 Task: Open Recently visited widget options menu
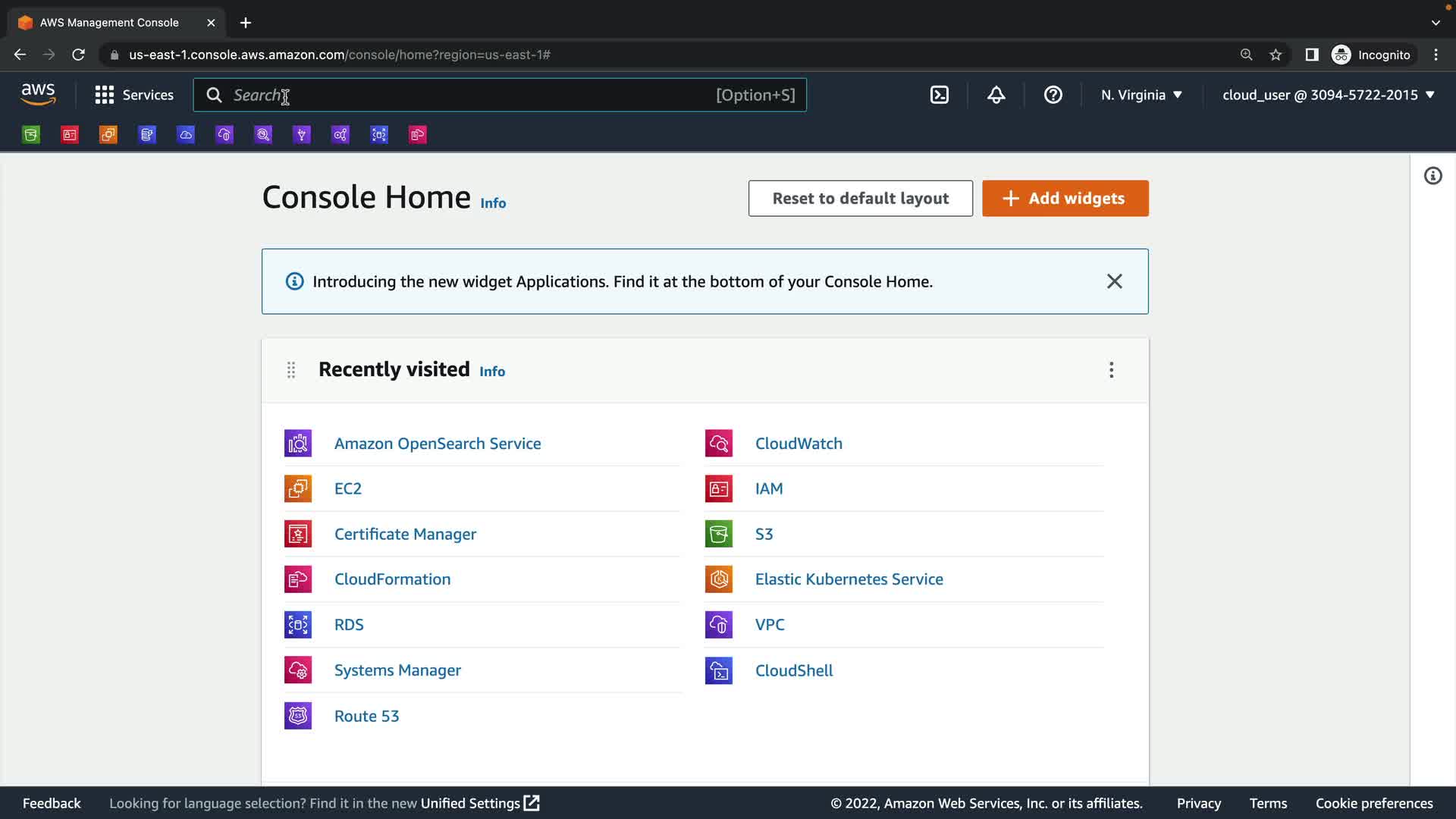click(x=1111, y=370)
